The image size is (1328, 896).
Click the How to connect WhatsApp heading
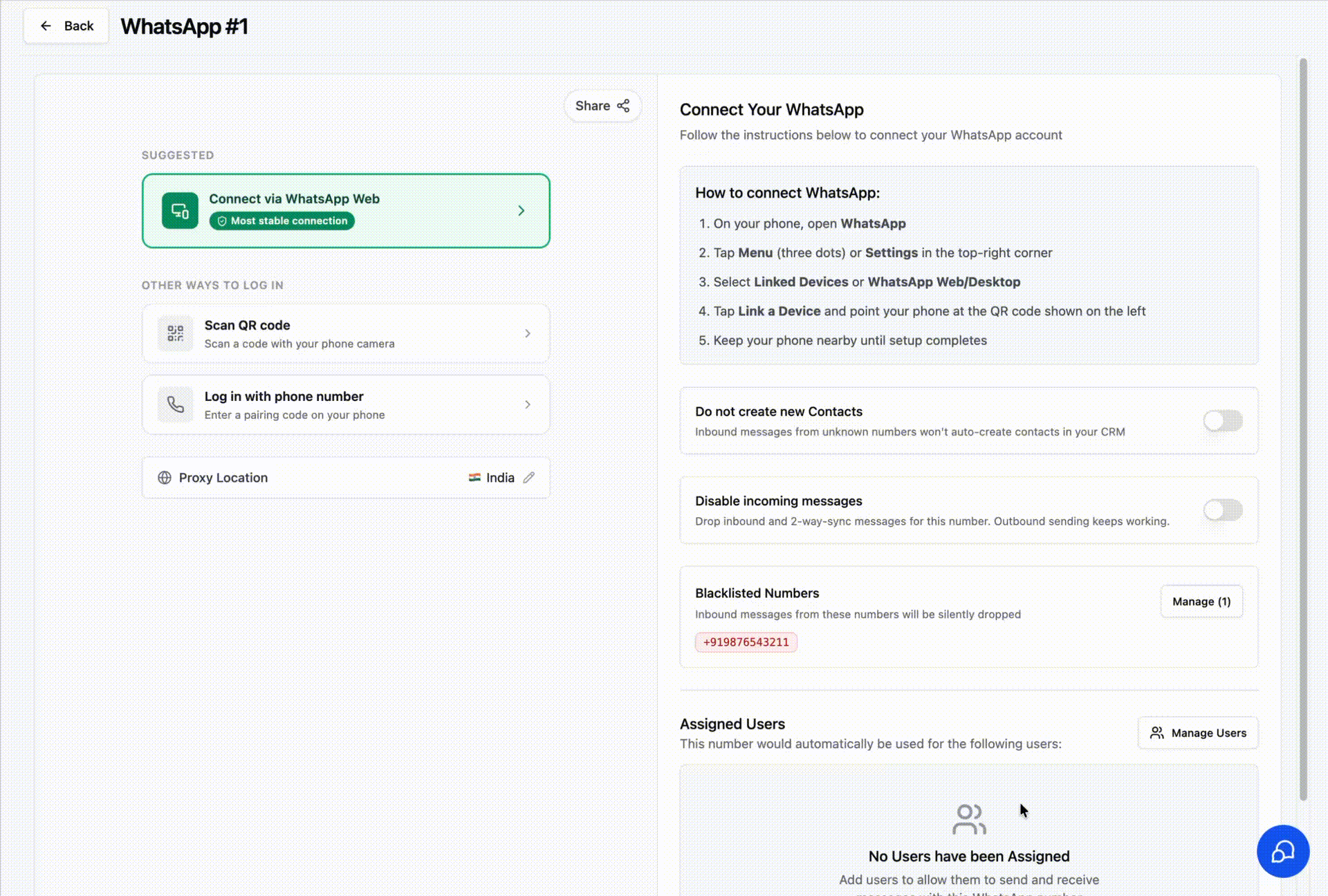[787, 193]
